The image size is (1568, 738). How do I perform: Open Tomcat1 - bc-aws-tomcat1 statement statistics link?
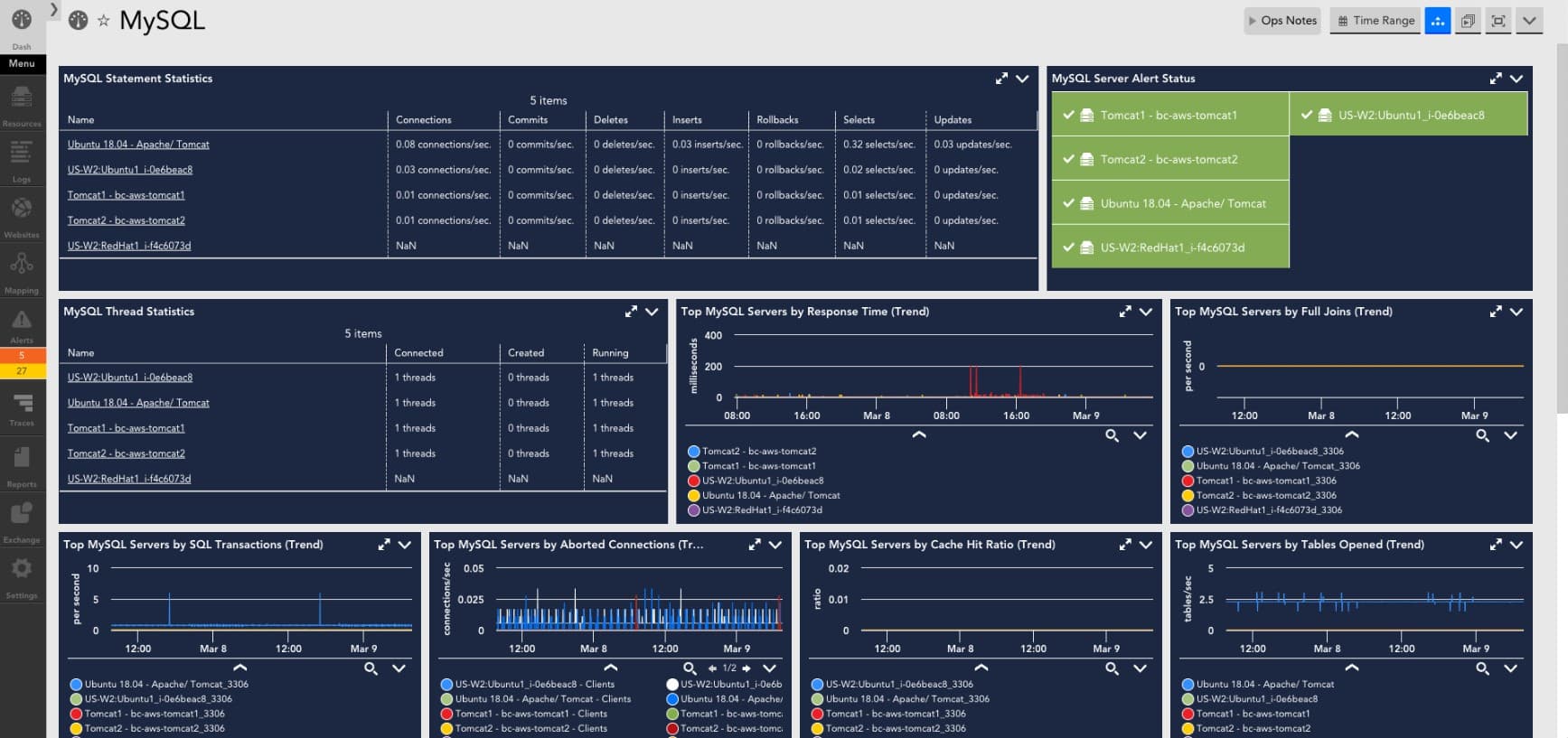click(126, 195)
